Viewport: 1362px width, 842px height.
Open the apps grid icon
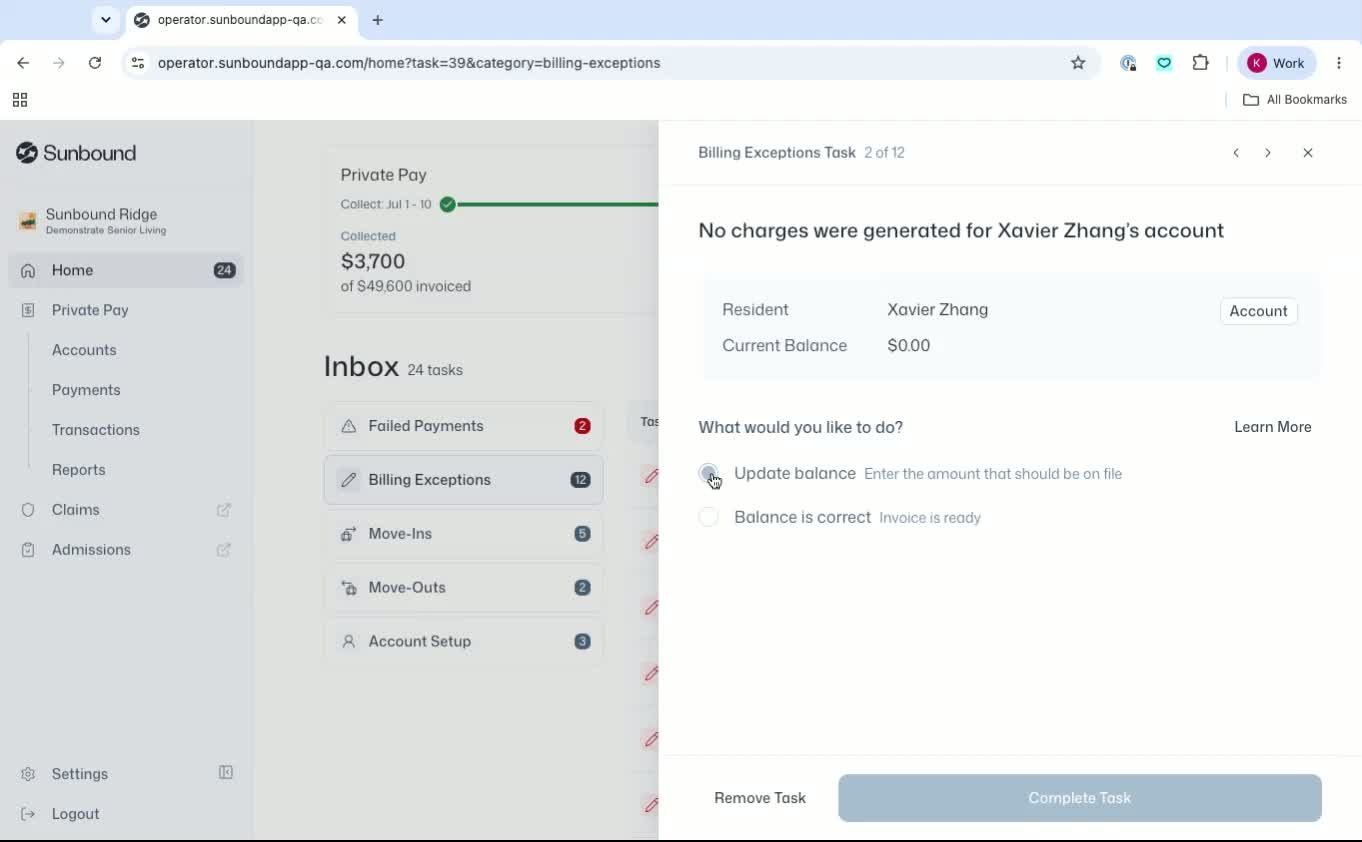tap(20, 100)
